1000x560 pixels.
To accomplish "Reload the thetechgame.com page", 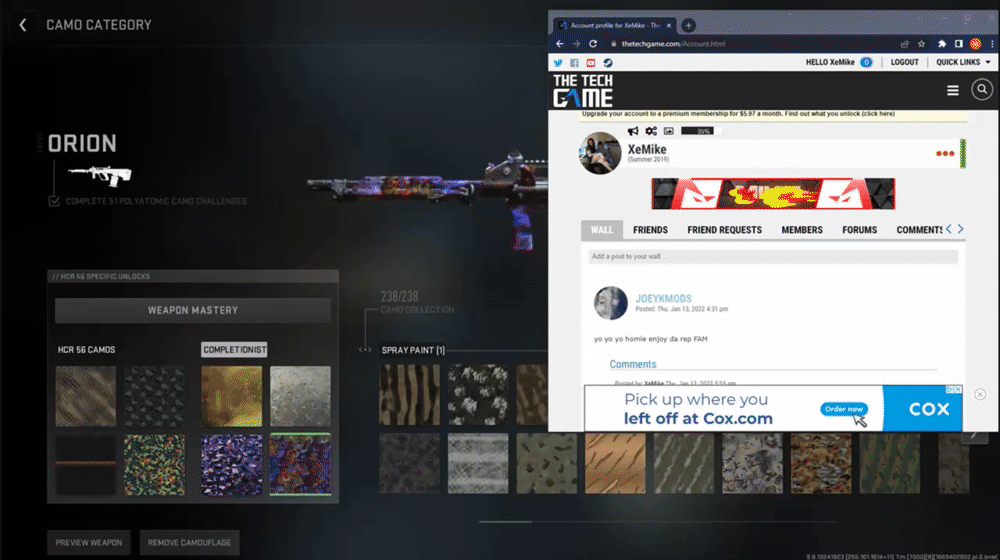I will tap(593, 44).
